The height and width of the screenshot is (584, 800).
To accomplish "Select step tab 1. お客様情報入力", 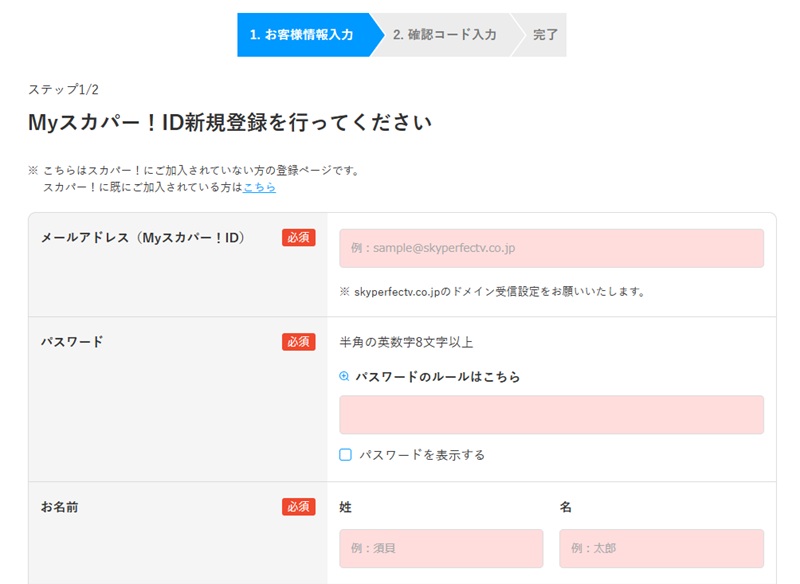I will tap(302, 35).
